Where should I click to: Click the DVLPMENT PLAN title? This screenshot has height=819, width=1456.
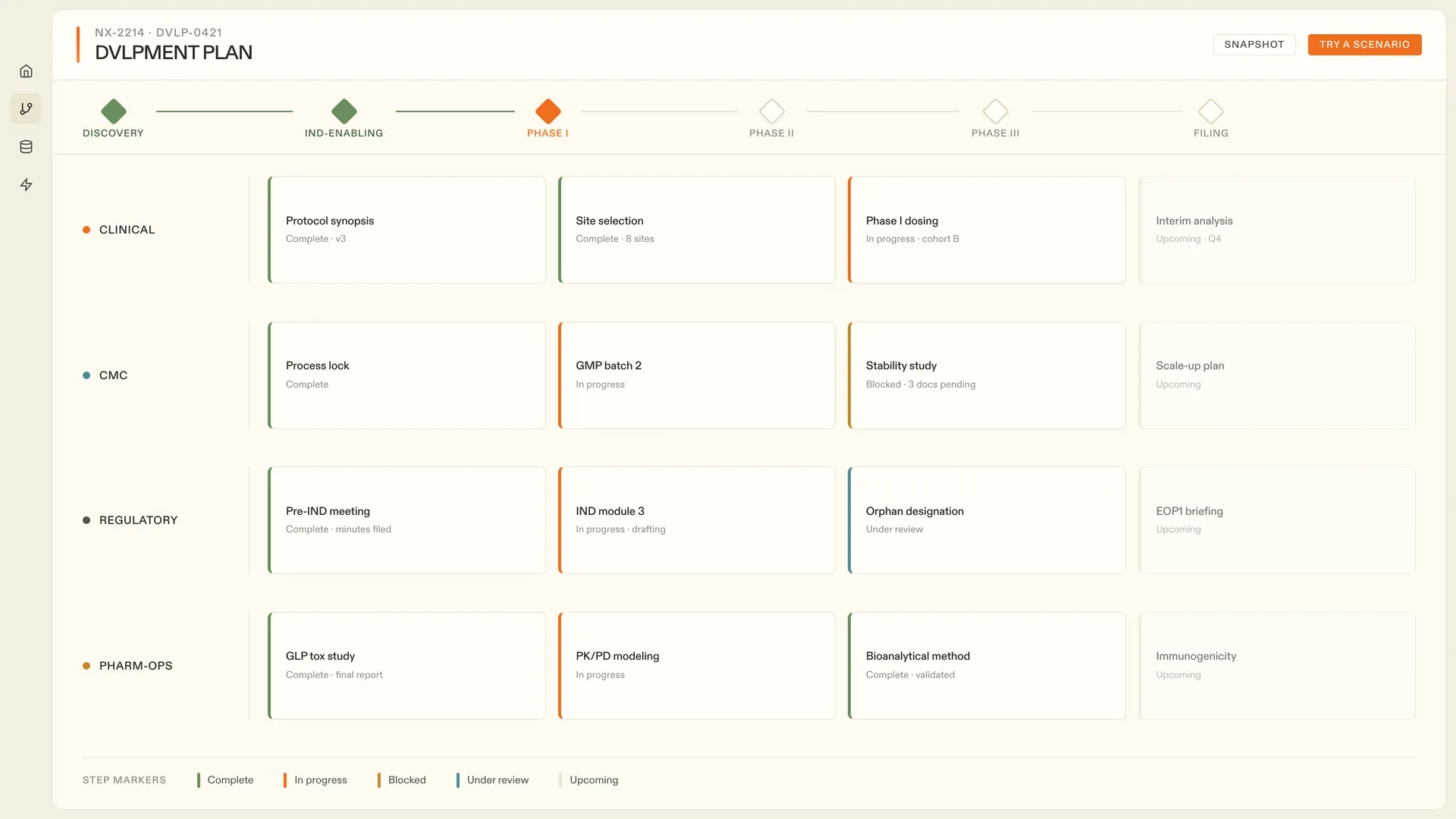point(174,52)
